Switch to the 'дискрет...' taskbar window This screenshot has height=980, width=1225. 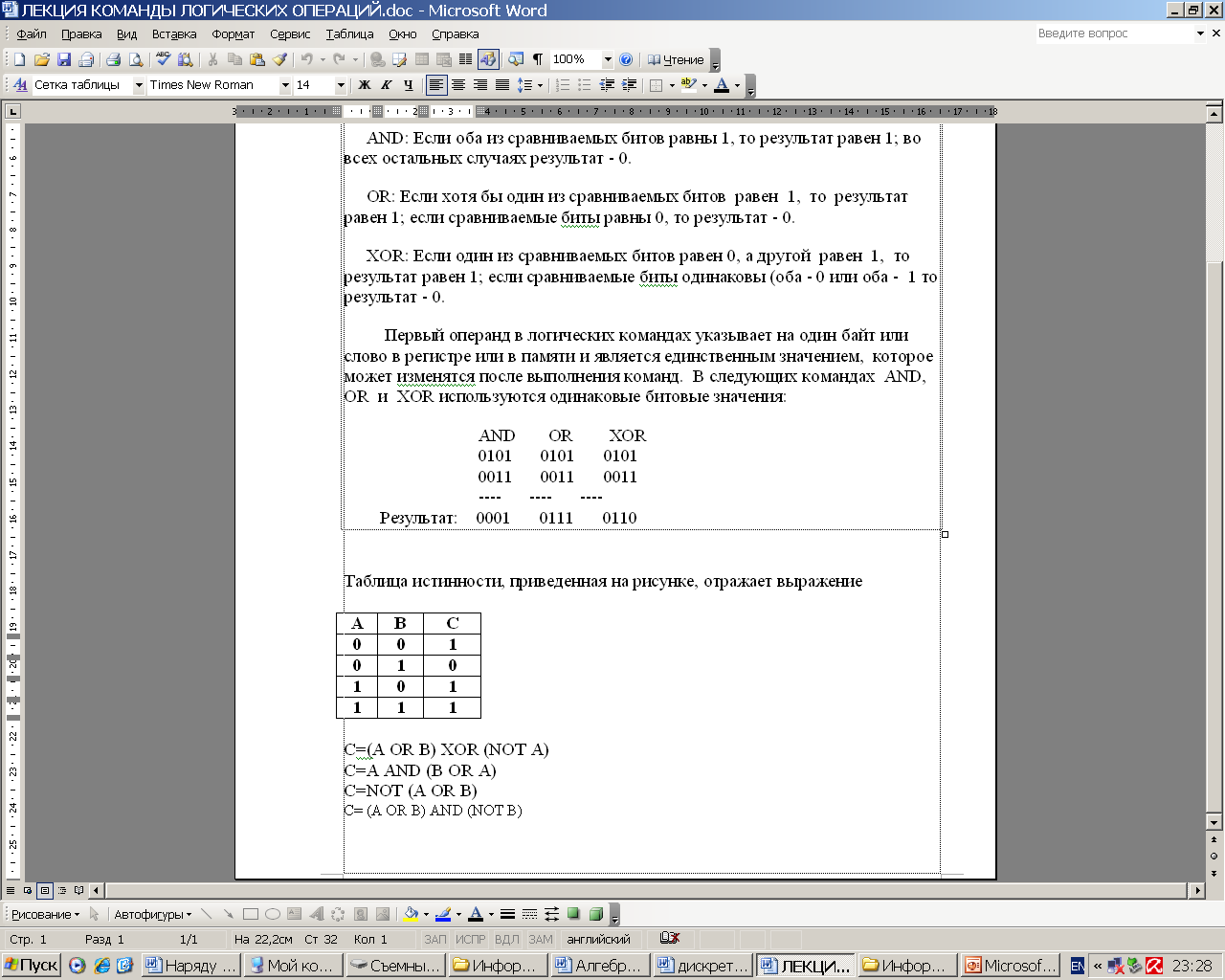coord(703,966)
